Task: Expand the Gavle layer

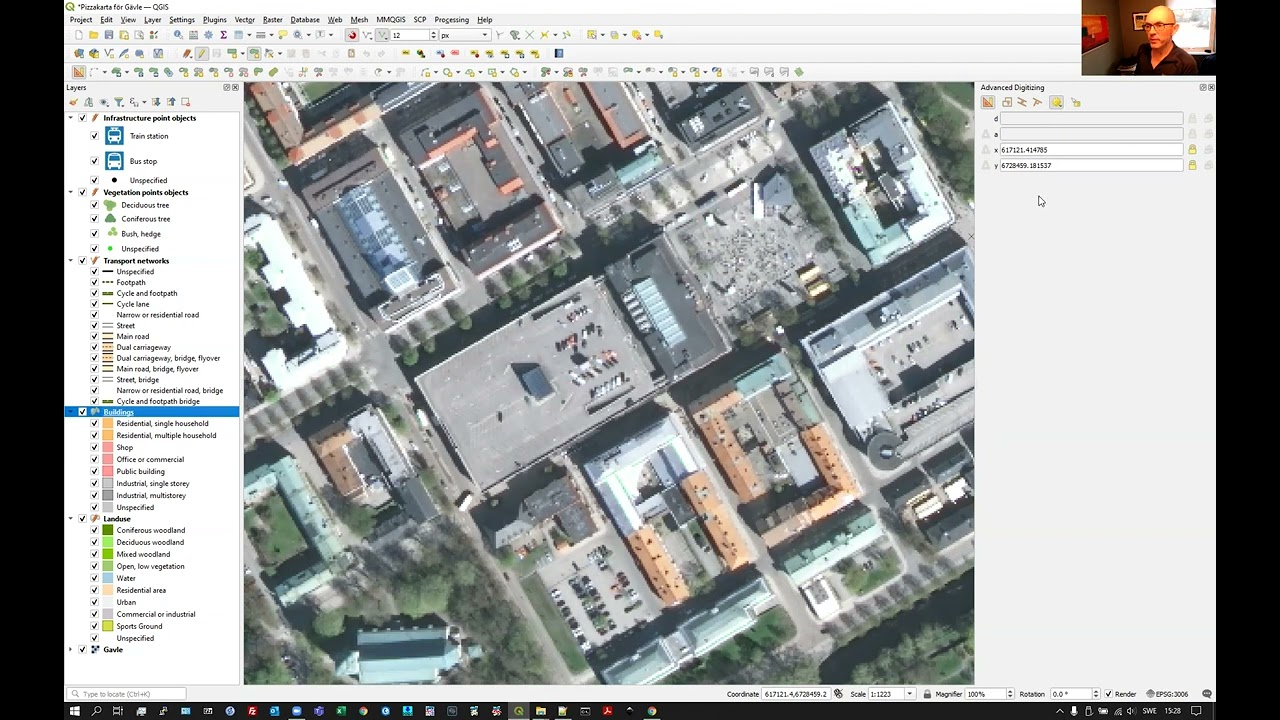Action: (x=71, y=650)
